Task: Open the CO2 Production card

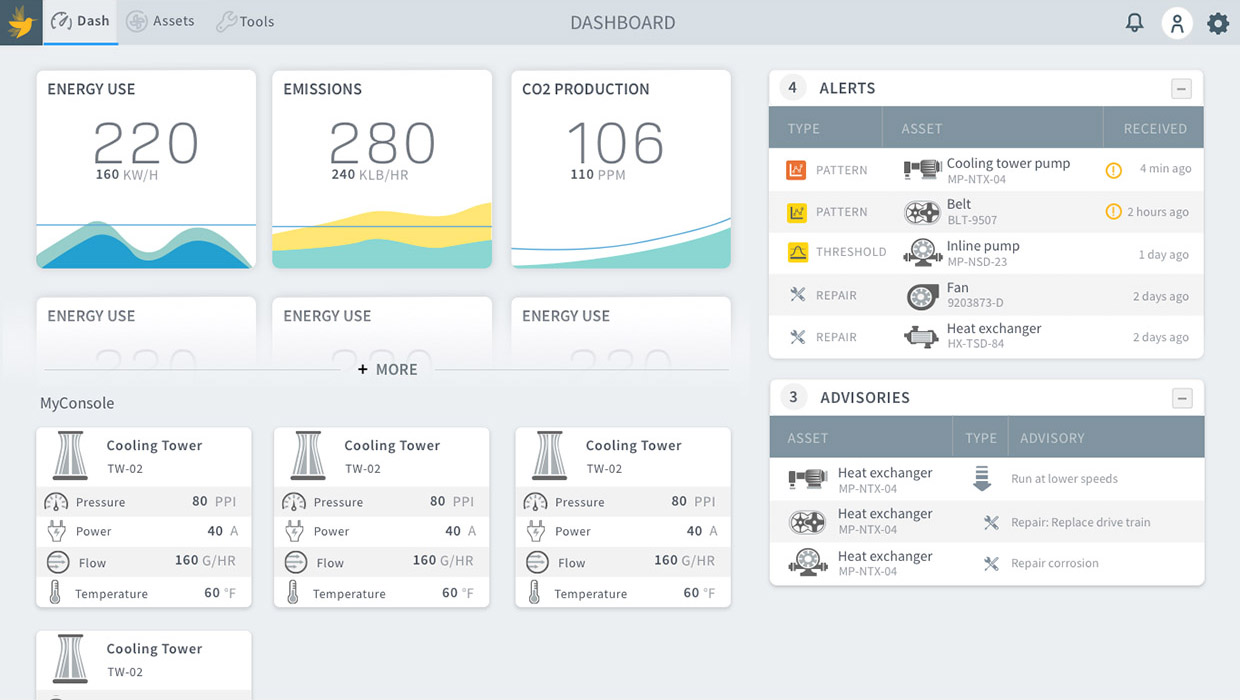Action: pos(620,168)
